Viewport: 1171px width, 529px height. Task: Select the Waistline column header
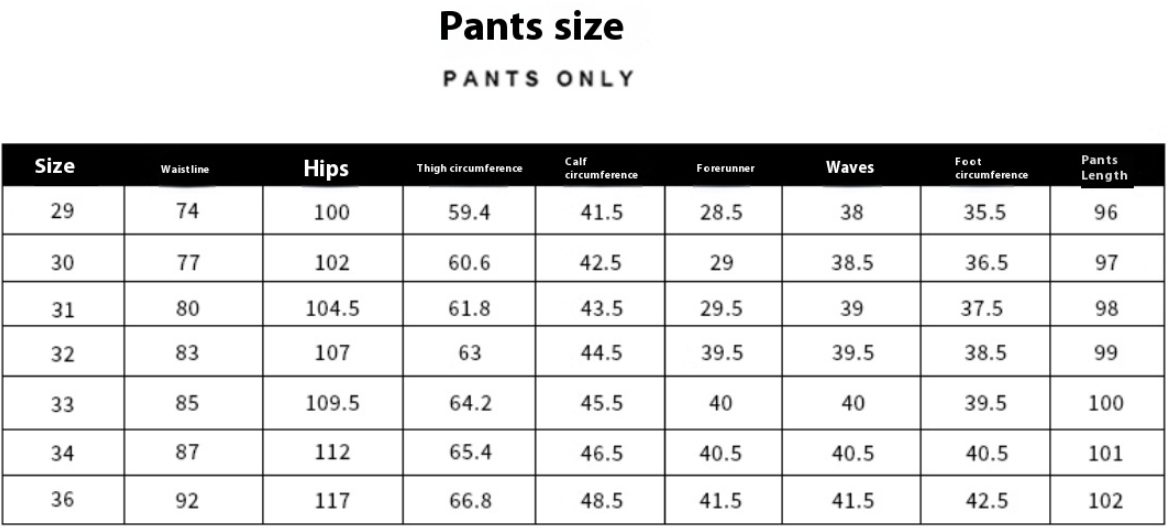pos(185,169)
